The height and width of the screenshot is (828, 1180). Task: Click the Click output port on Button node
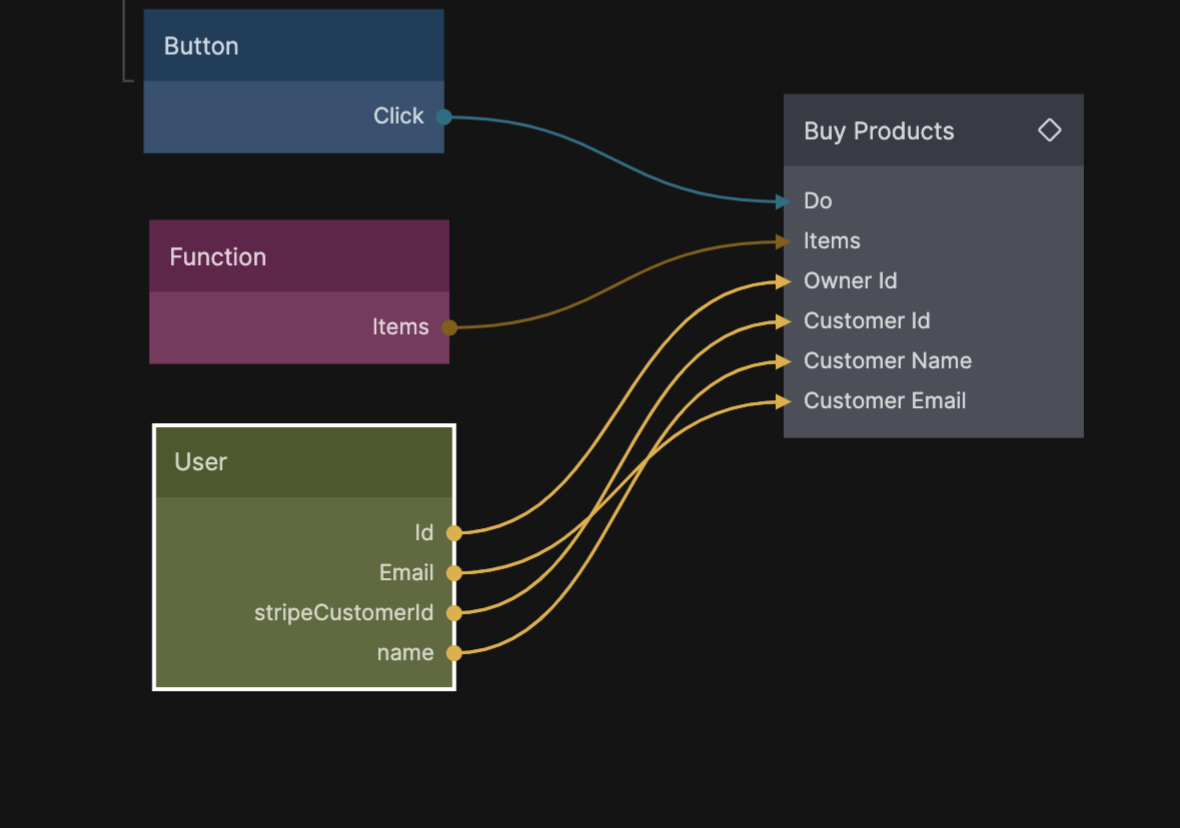click(x=444, y=117)
